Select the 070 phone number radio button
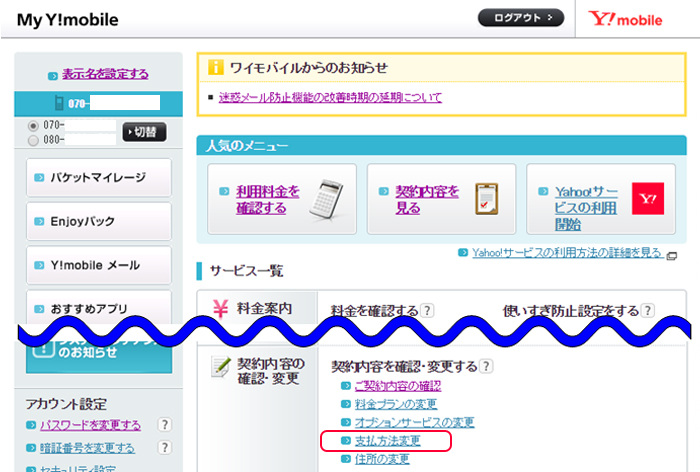The image size is (700, 472). click(34, 126)
